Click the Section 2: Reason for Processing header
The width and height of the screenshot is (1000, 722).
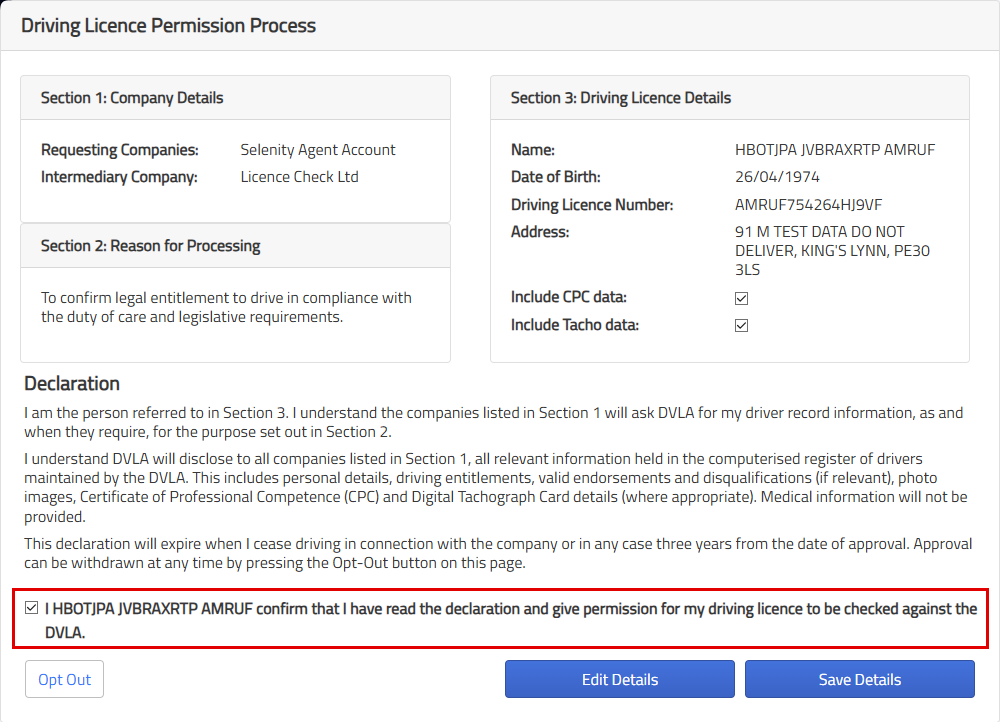[x=150, y=246]
